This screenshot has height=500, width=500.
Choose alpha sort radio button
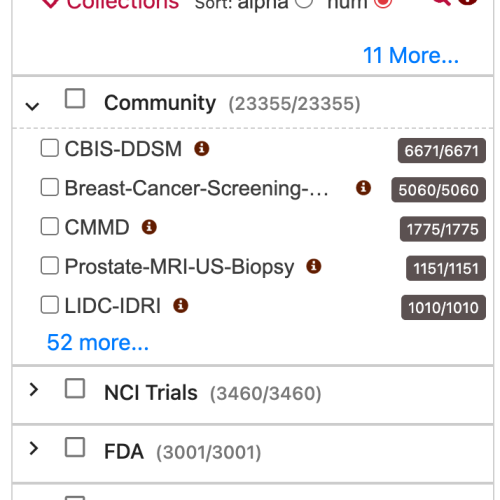pos(304,3)
